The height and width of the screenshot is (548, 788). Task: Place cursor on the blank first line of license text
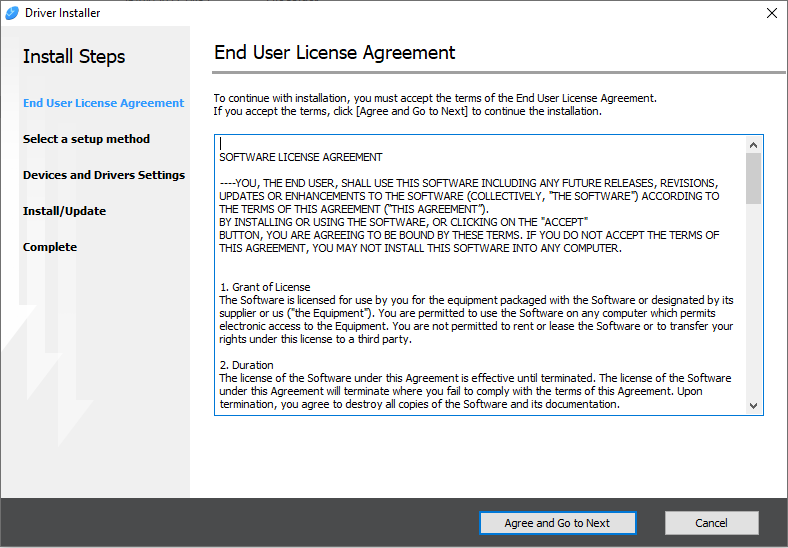point(400,143)
